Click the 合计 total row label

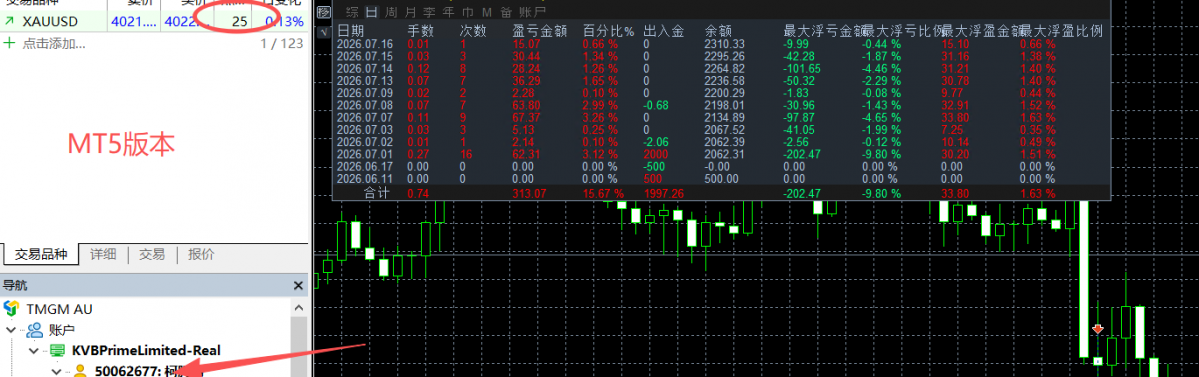click(376, 193)
